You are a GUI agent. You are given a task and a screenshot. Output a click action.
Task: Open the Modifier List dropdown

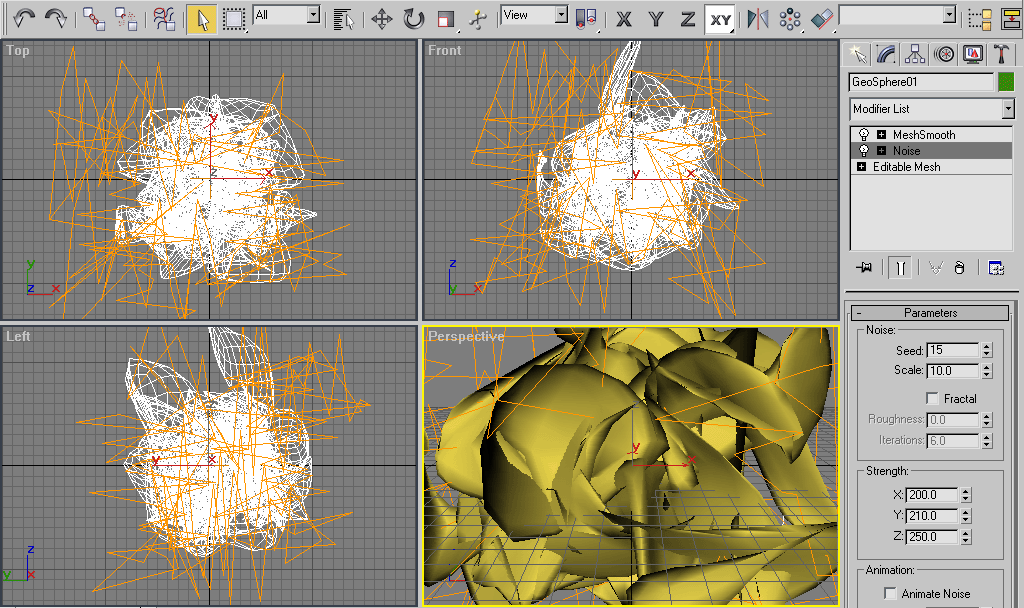coord(1008,109)
